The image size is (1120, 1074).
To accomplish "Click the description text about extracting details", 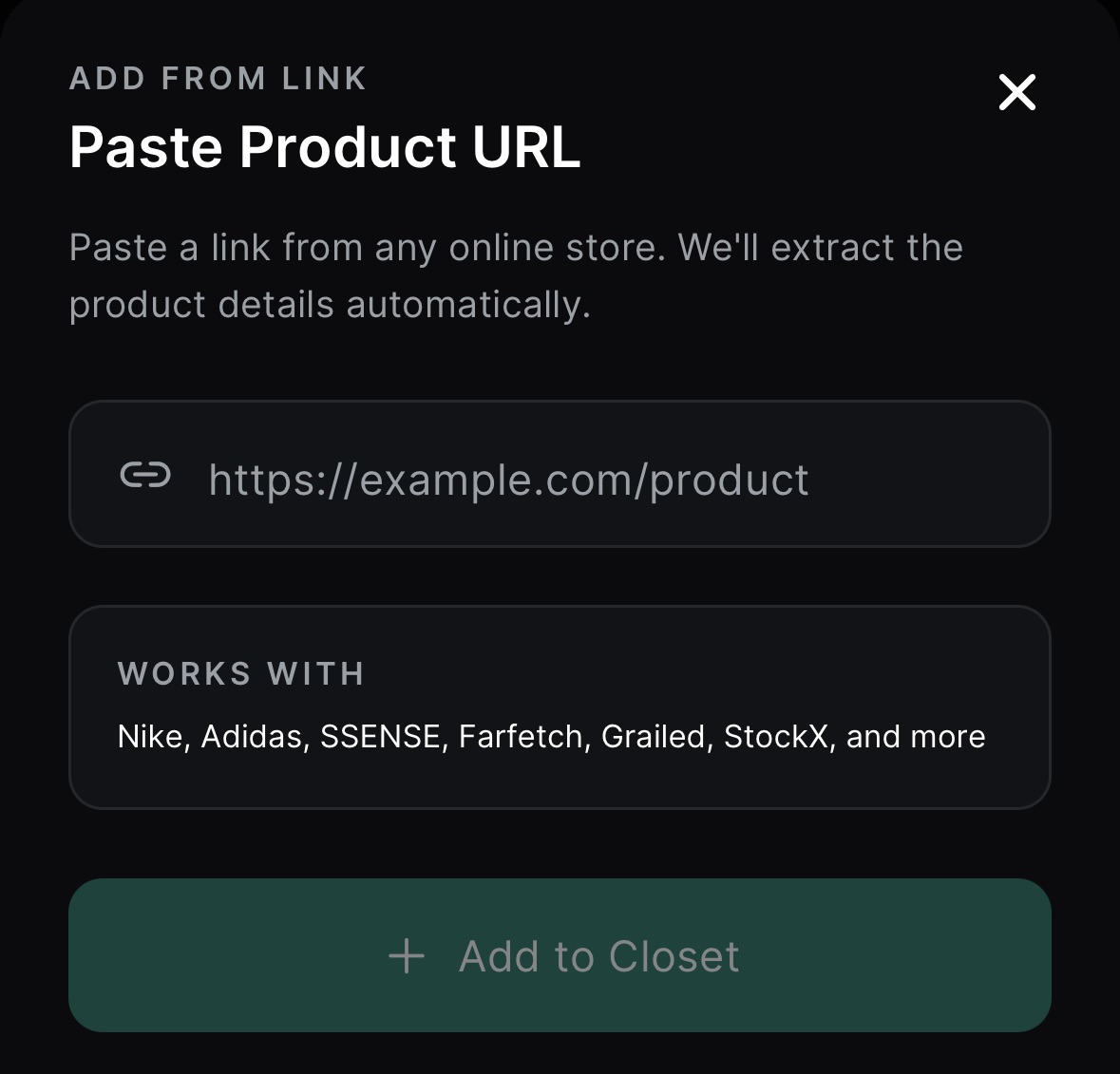I will coord(516,248).
